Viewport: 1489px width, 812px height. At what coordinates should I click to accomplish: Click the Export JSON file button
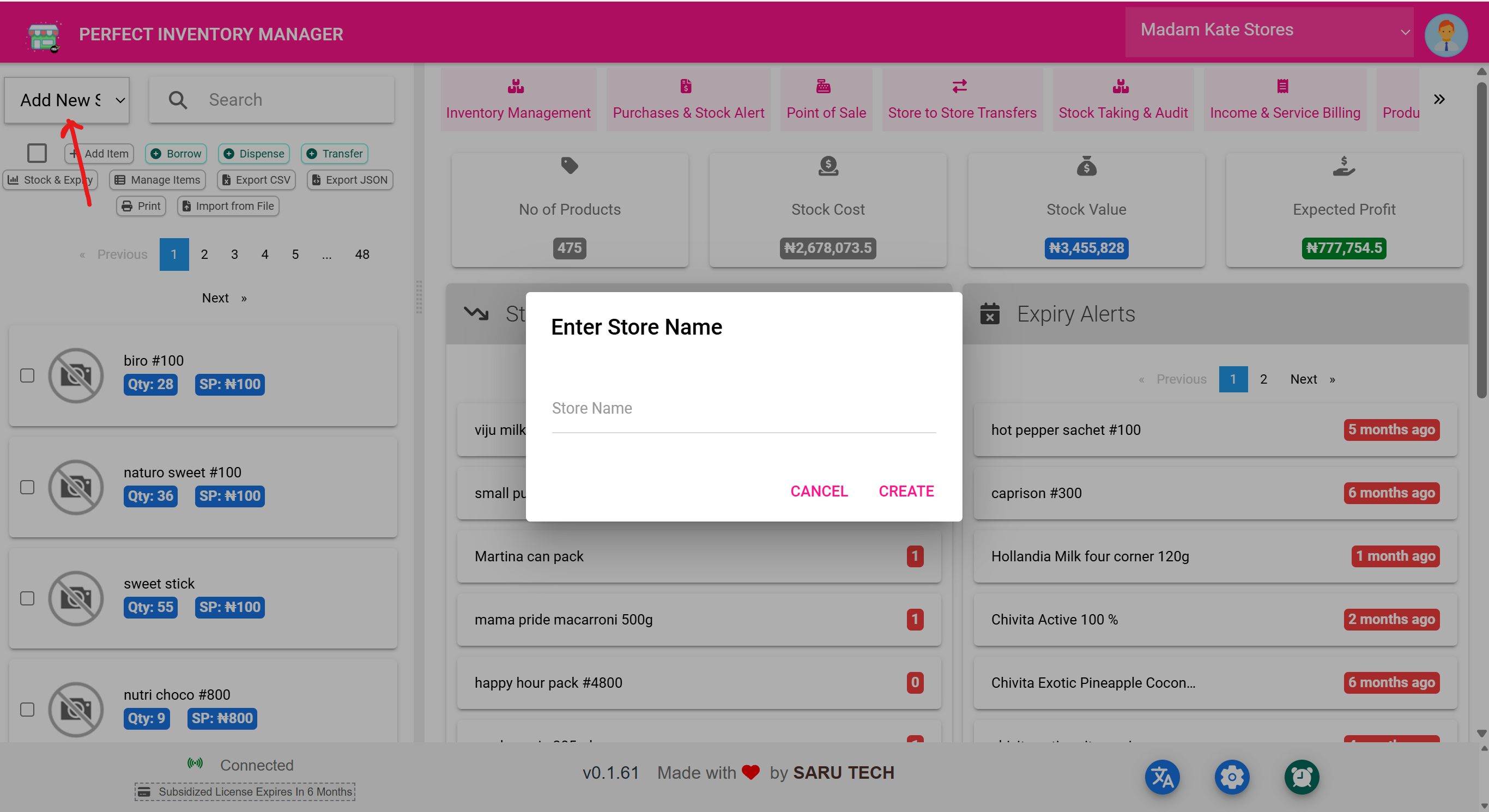(350, 180)
